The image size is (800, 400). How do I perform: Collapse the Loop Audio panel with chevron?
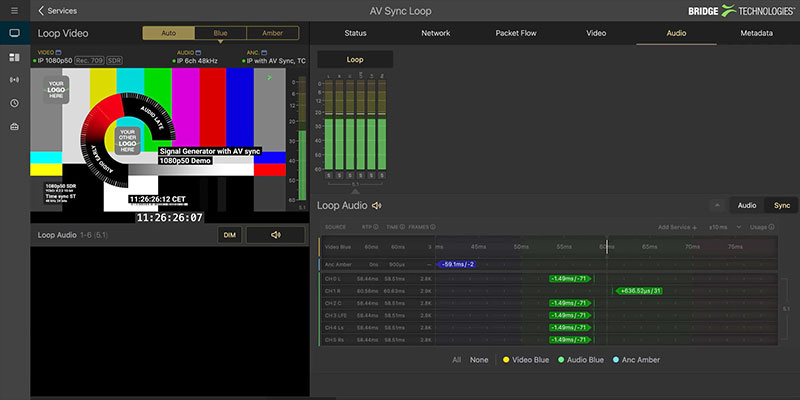(x=716, y=205)
